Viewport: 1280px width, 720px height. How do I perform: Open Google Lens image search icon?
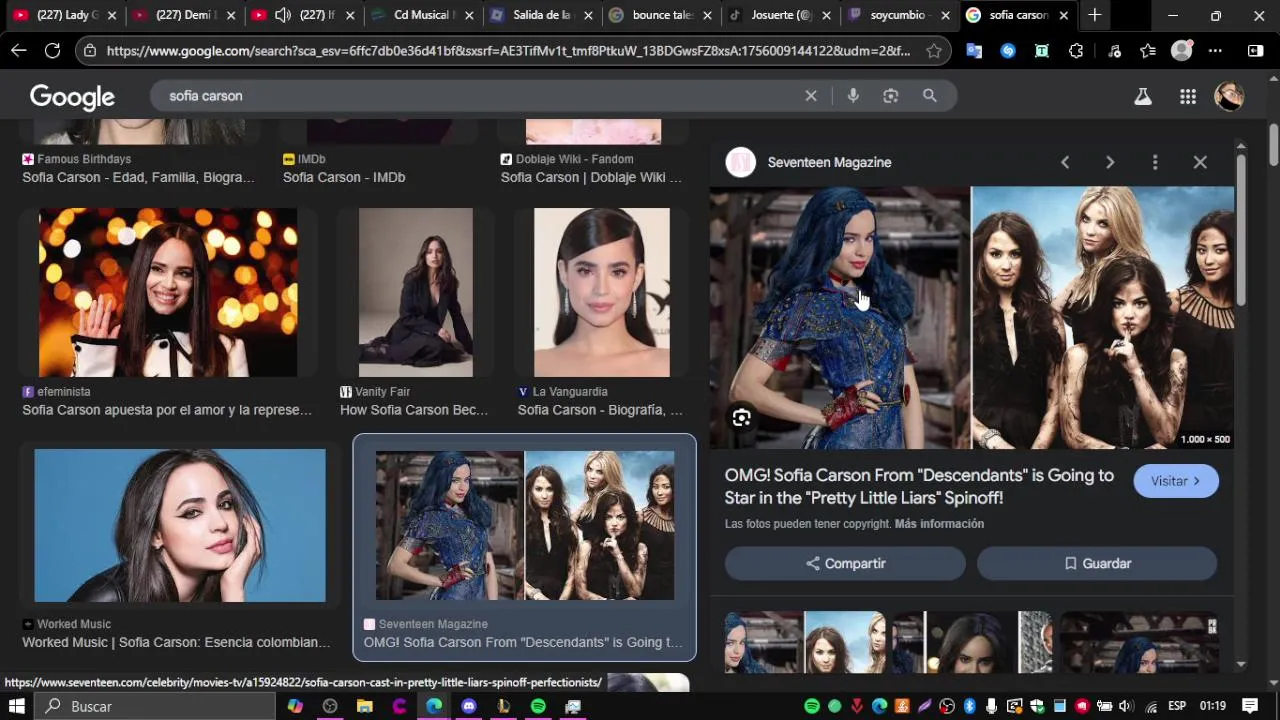click(891, 96)
